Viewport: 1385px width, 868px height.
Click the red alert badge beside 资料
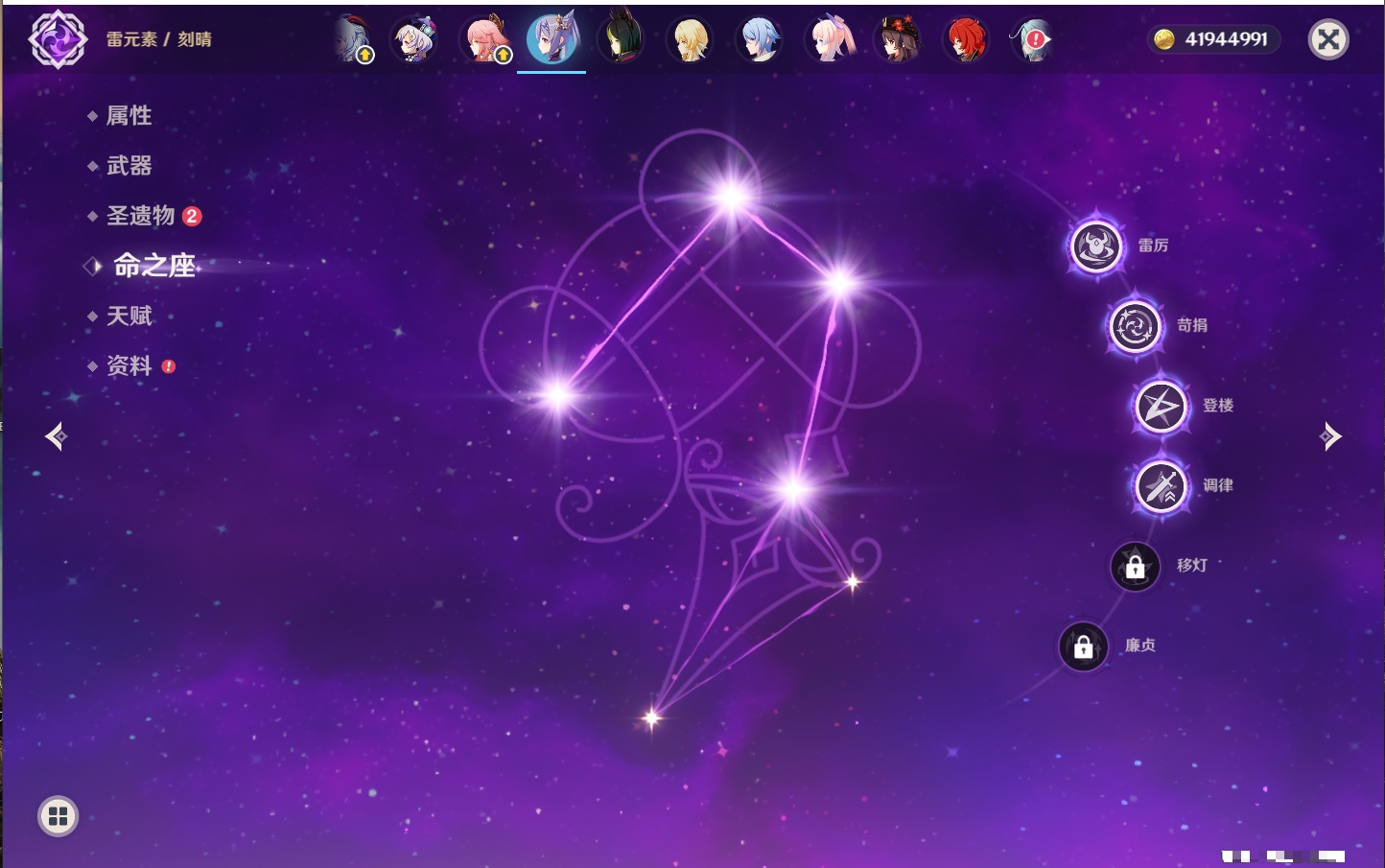pos(169,366)
